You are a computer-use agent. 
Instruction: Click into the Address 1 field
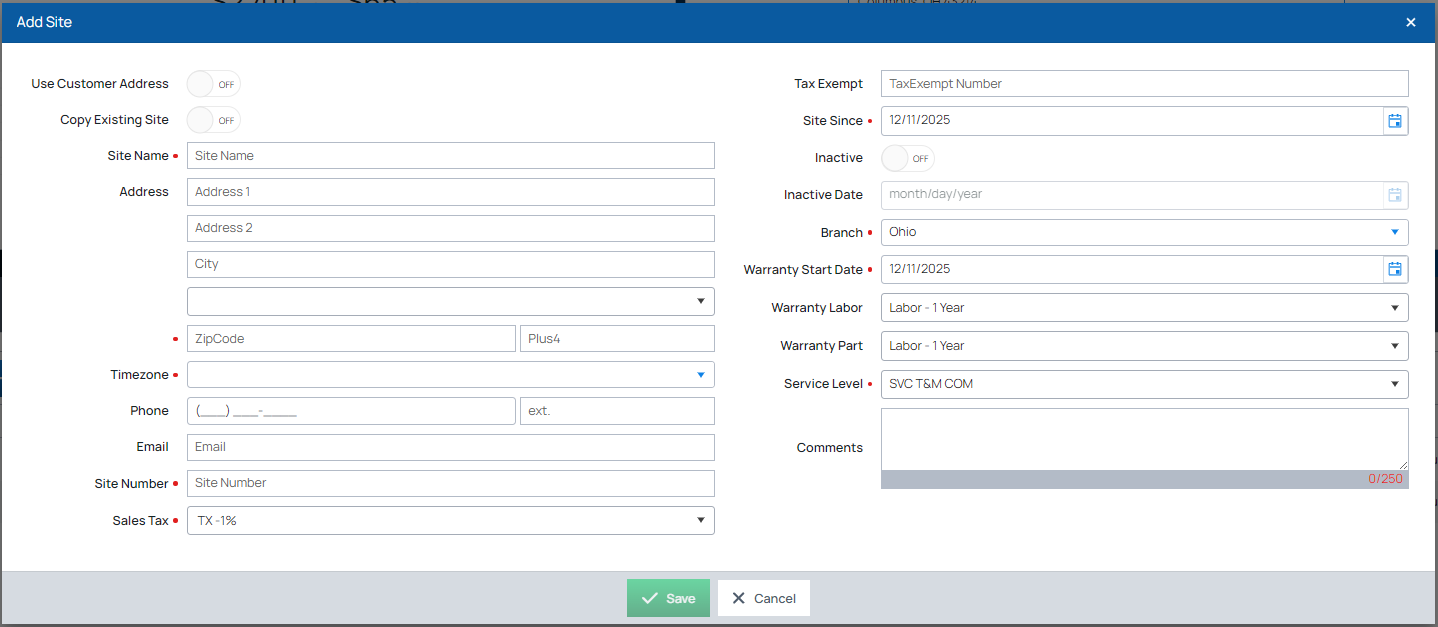pos(451,192)
